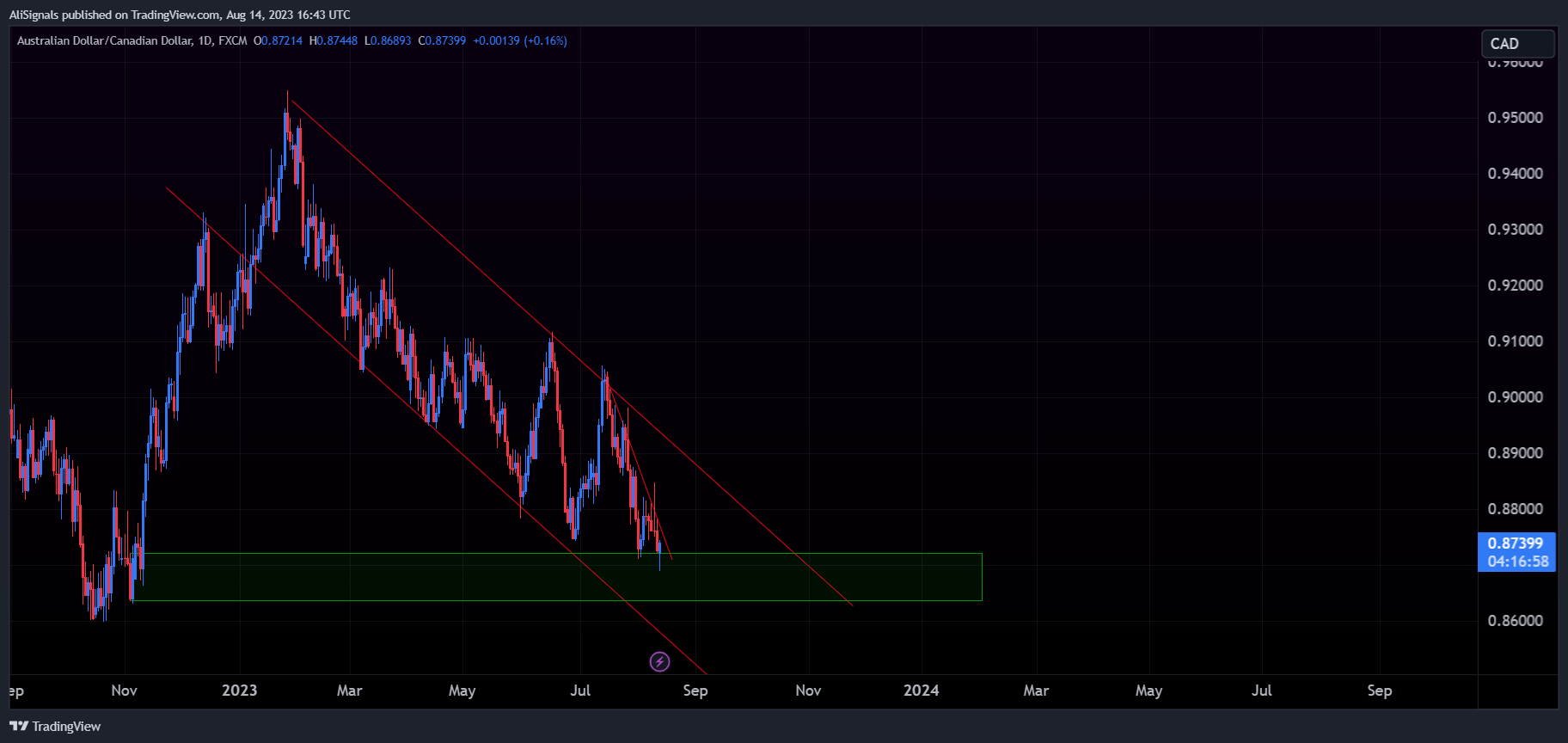This screenshot has width=1568, height=743.
Task: Click the 0.91000 price axis label
Action: point(1516,341)
